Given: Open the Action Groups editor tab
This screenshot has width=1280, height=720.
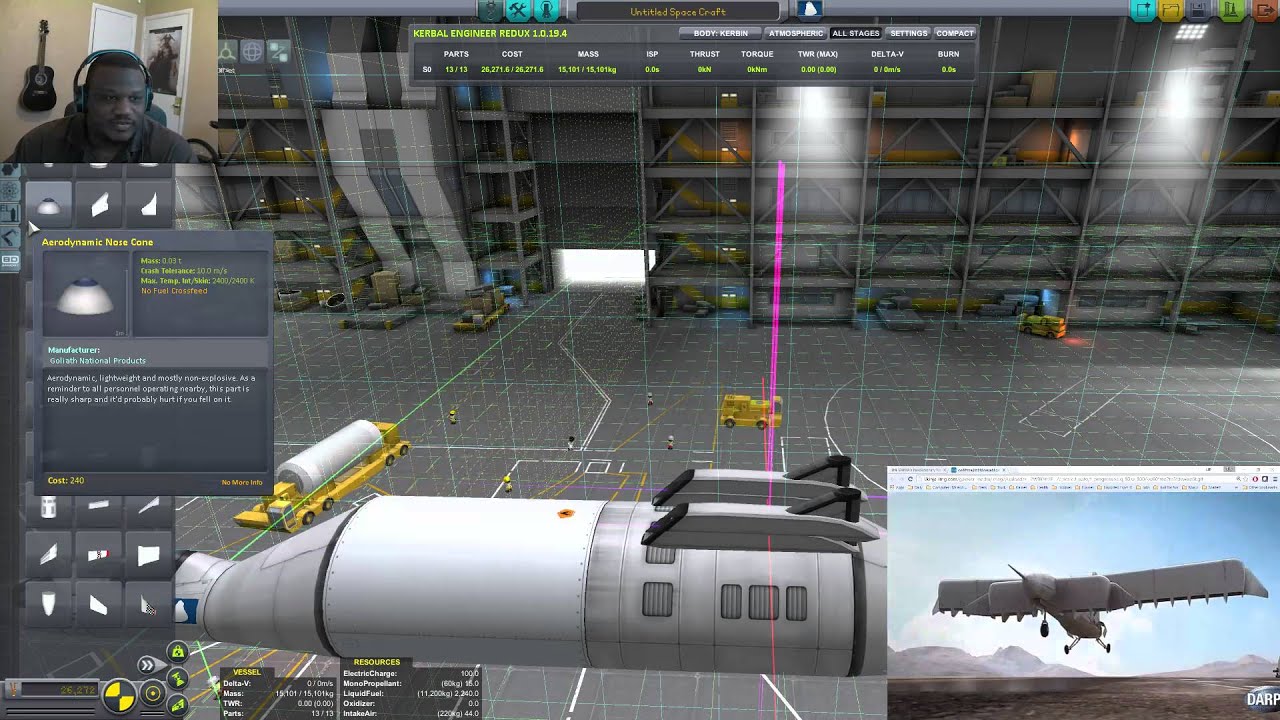Looking at the screenshot, I should pyautogui.click(x=519, y=10).
